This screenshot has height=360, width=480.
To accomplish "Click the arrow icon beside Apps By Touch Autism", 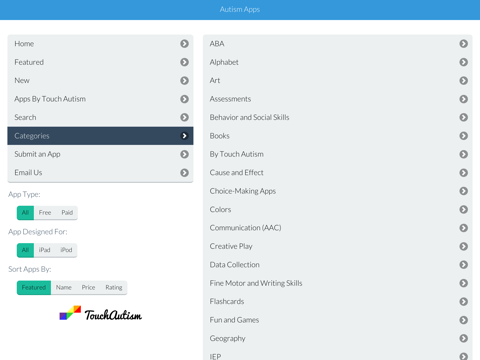I will click(184, 99).
